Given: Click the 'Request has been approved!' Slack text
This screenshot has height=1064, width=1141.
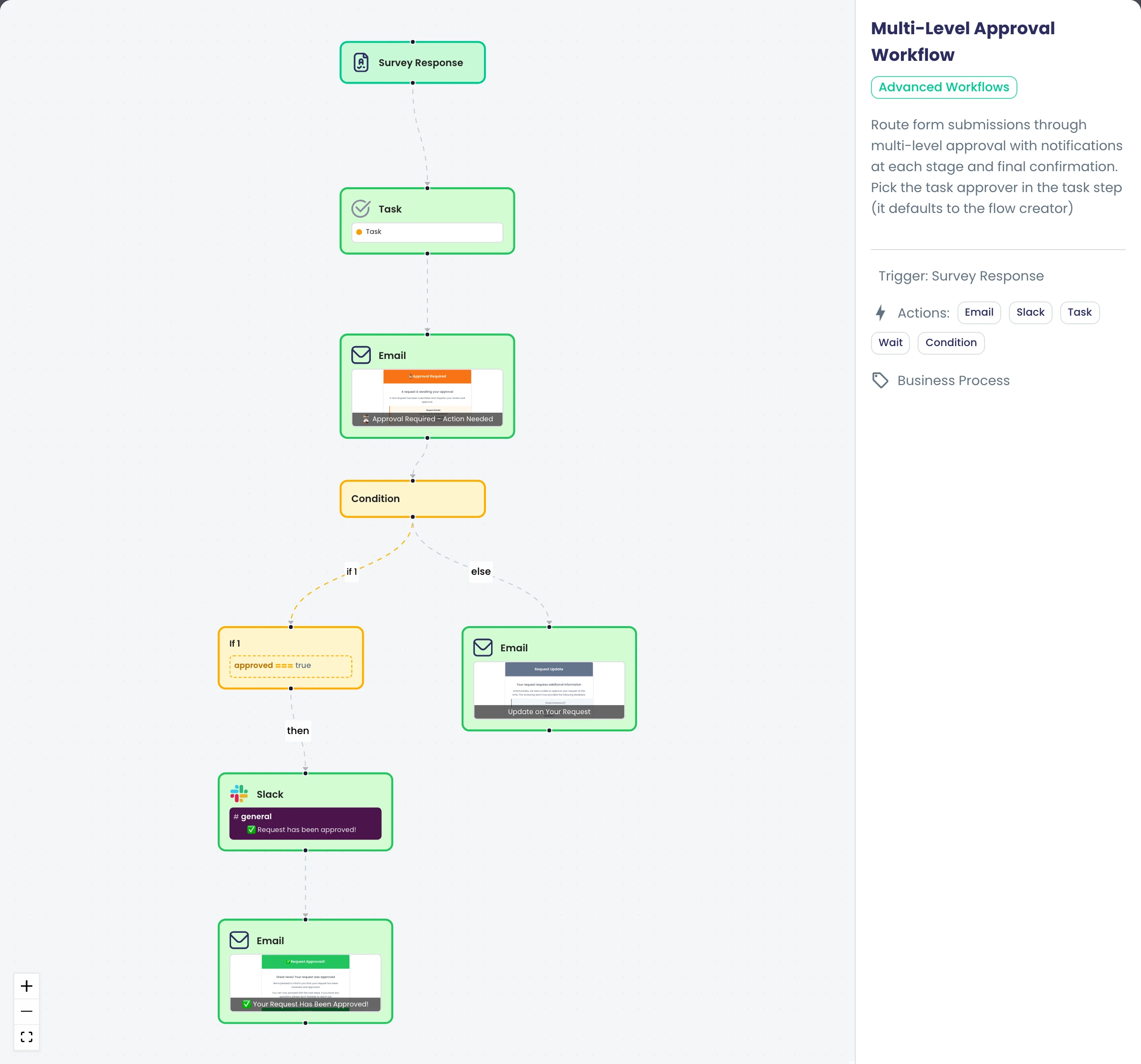Looking at the screenshot, I should click(307, 830).
